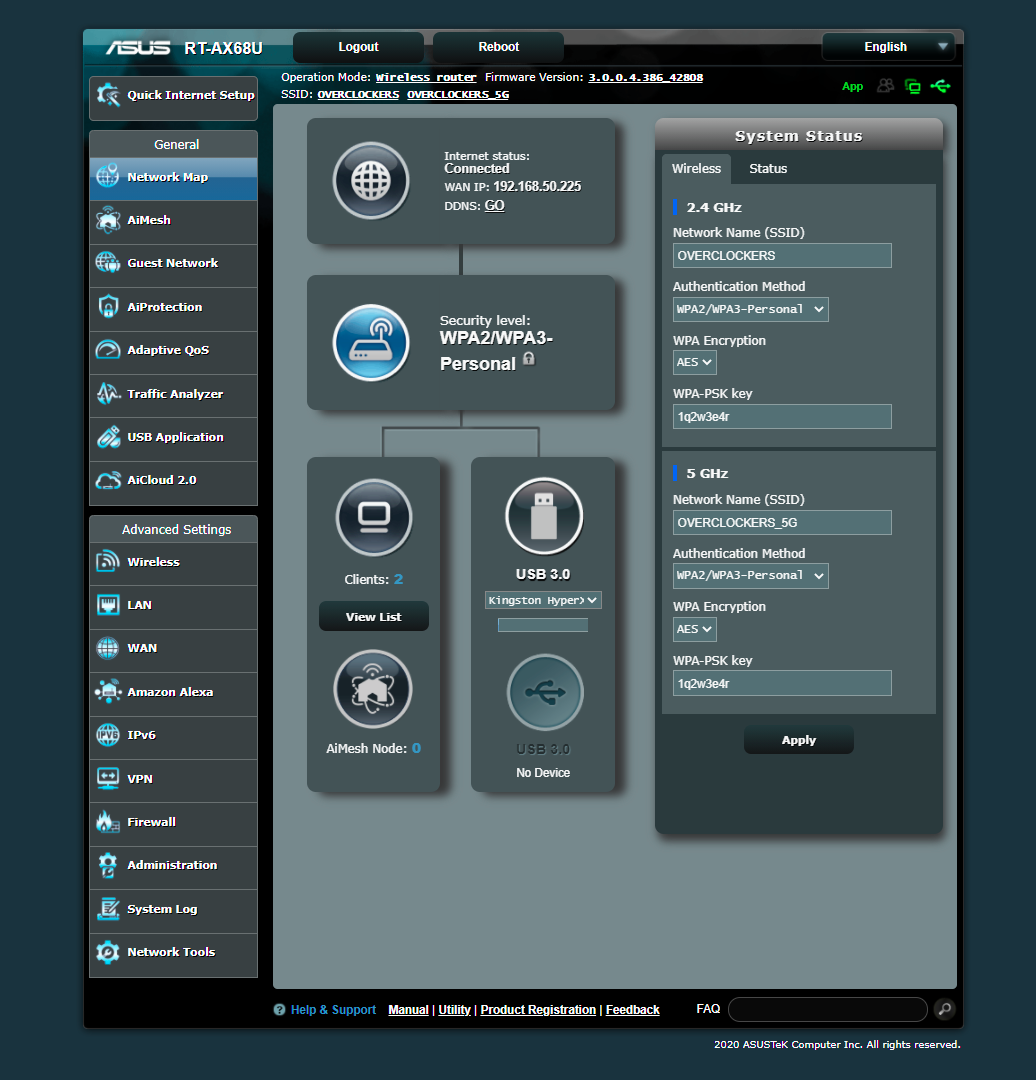Select the Wireless tab in System Status

click(696, 168)
